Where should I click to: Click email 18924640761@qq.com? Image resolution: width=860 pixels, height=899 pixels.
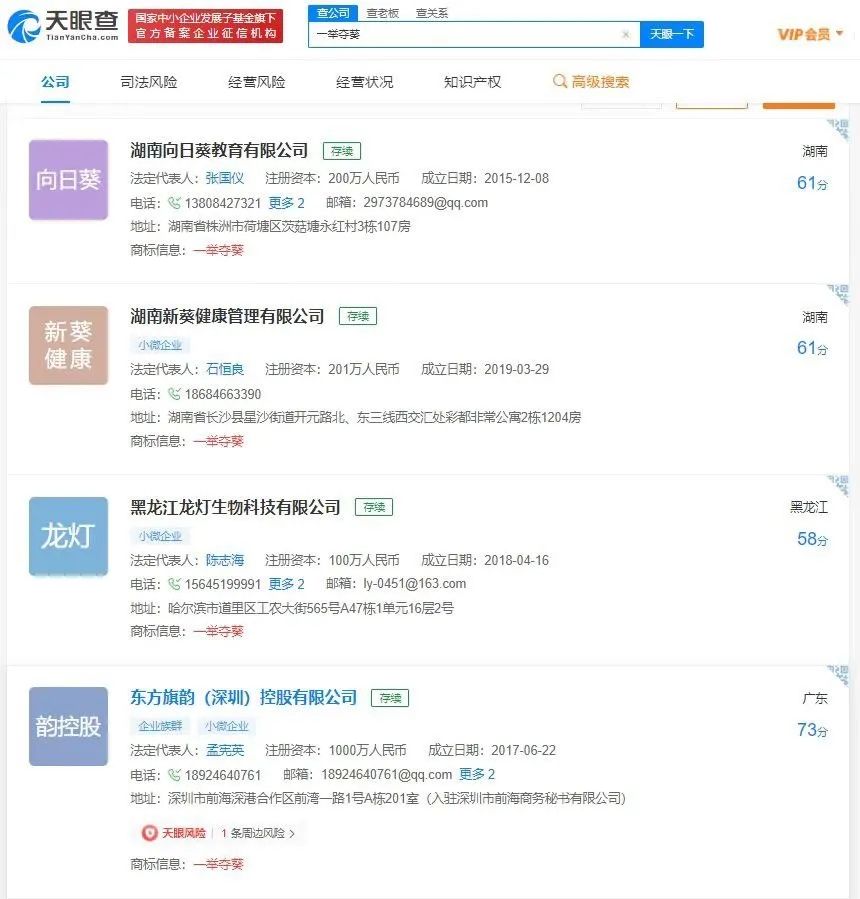386,775
